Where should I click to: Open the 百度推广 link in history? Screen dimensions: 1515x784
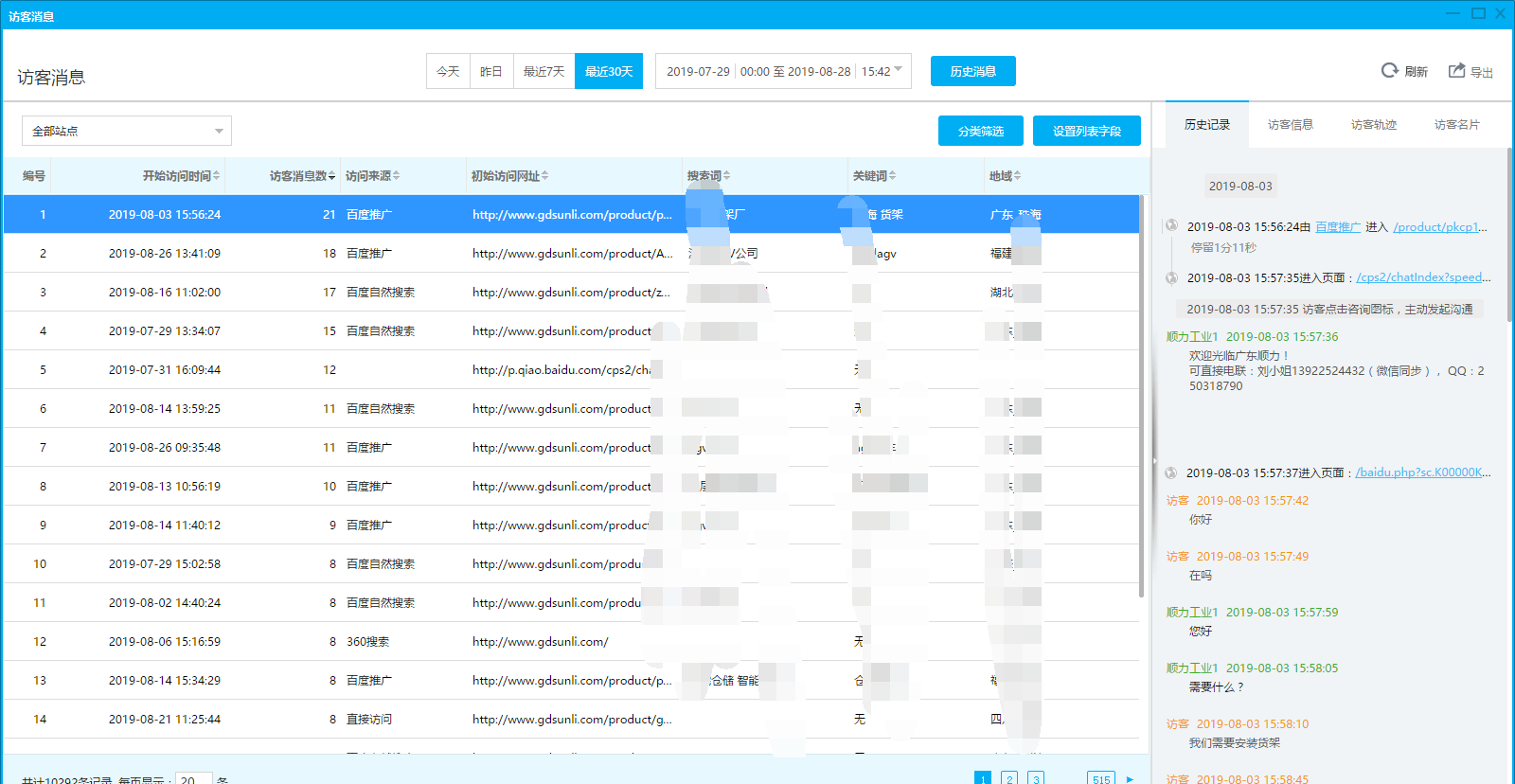pyautogui.click(x=1337, y=227)
